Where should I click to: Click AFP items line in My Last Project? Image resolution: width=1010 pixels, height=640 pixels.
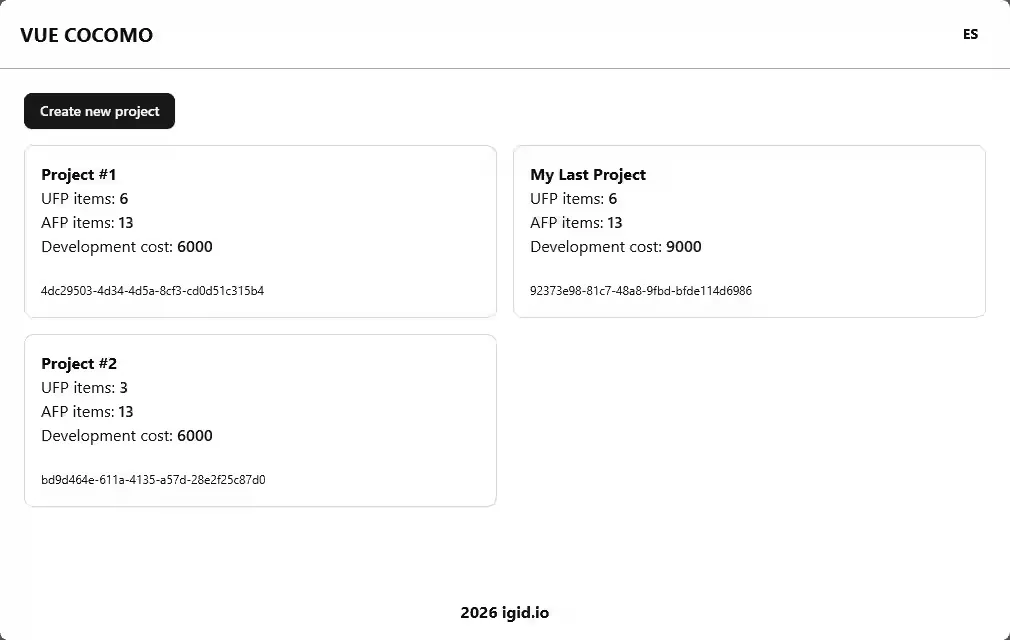point(576,222)
